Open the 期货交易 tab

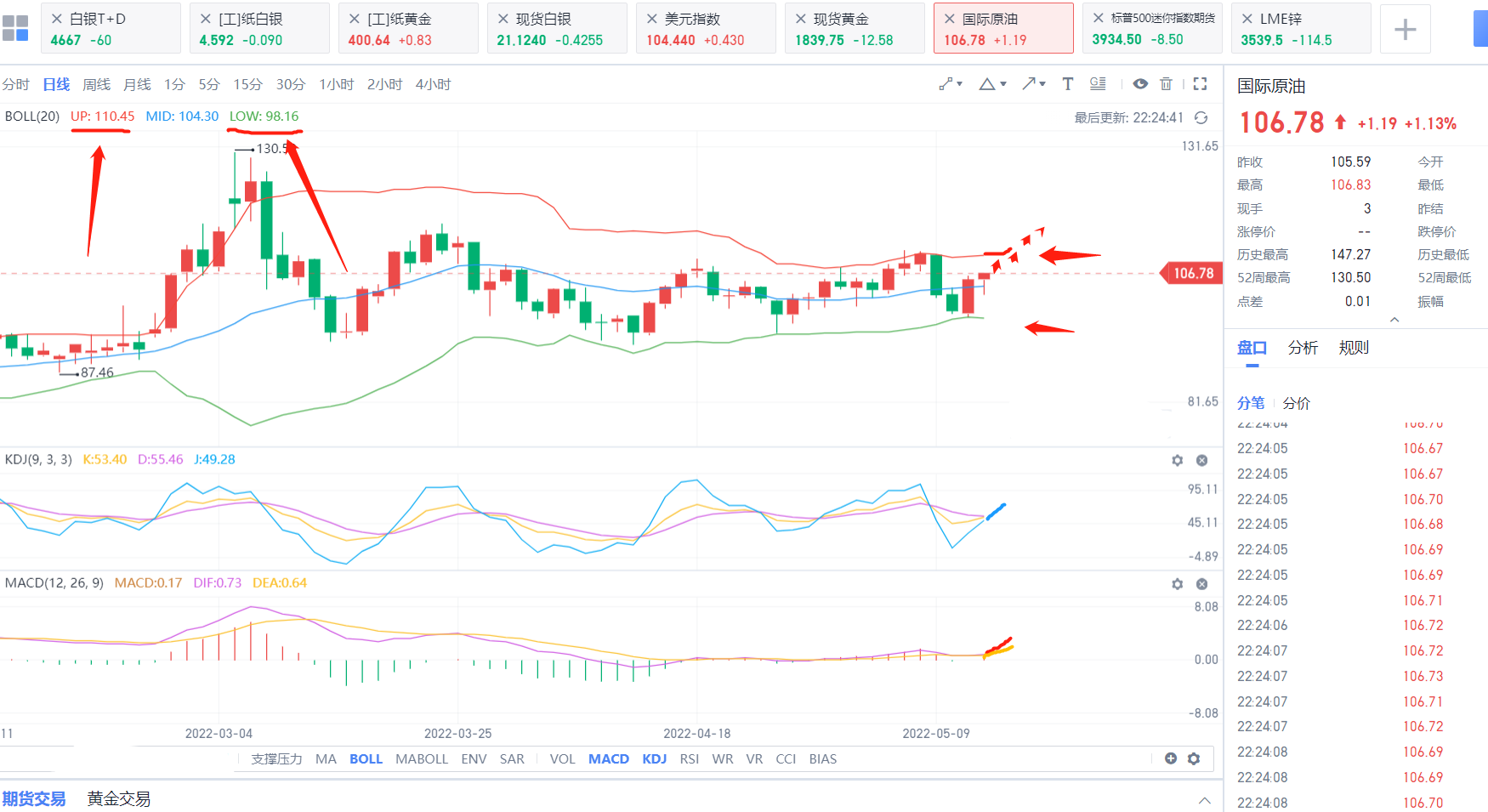(33, 798)
